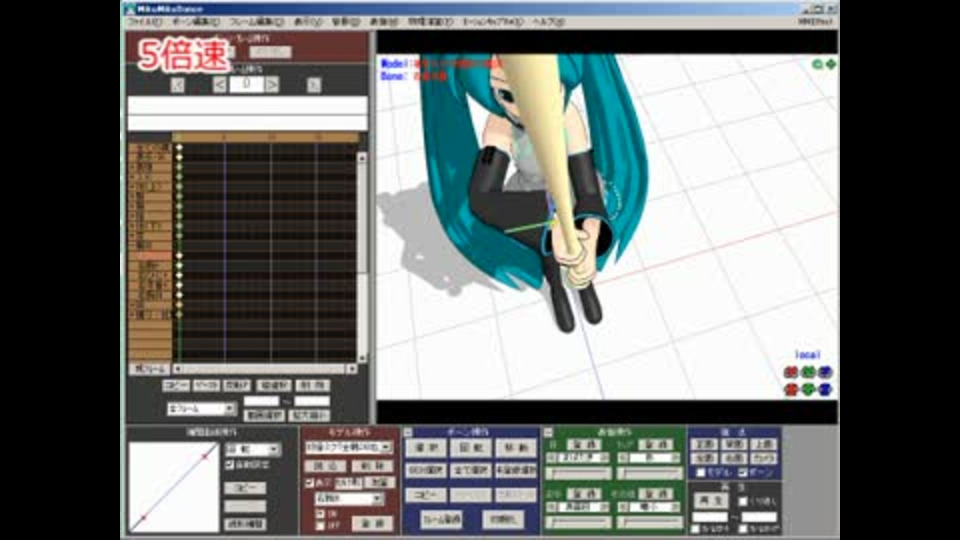
Task: Click the 移動 (move) button in bone panel
Action: [516, 448]
